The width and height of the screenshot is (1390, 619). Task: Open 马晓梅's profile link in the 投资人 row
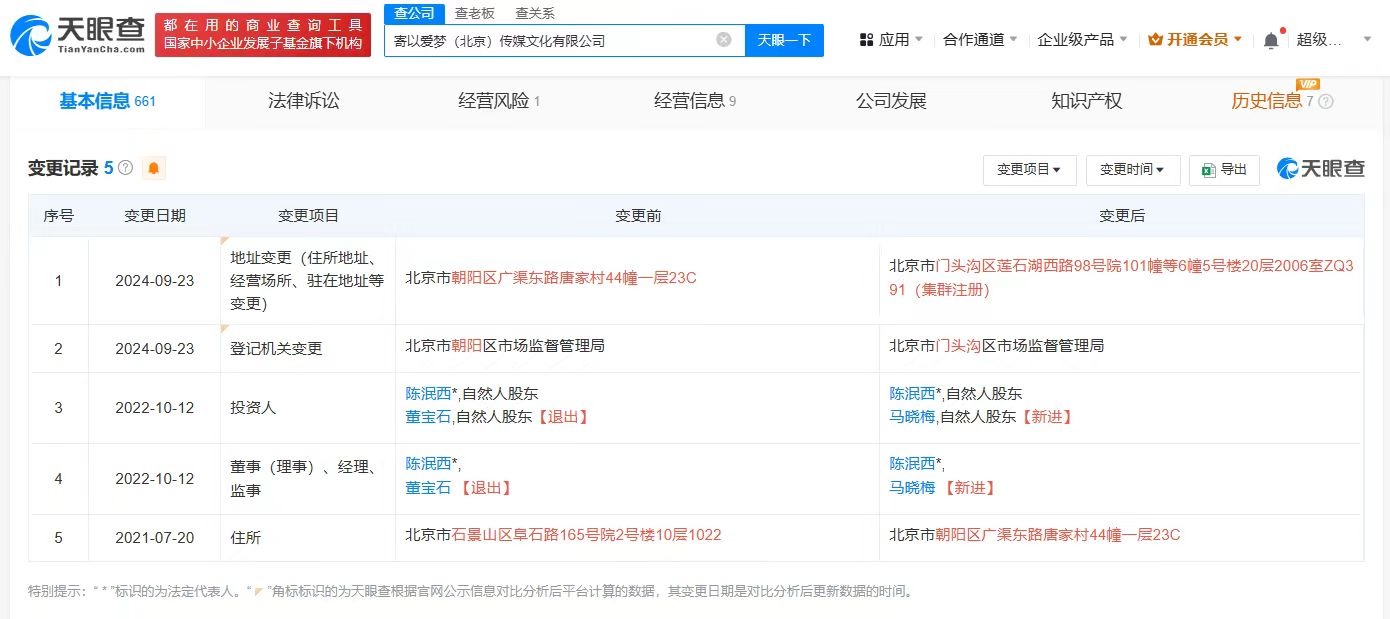913,416
